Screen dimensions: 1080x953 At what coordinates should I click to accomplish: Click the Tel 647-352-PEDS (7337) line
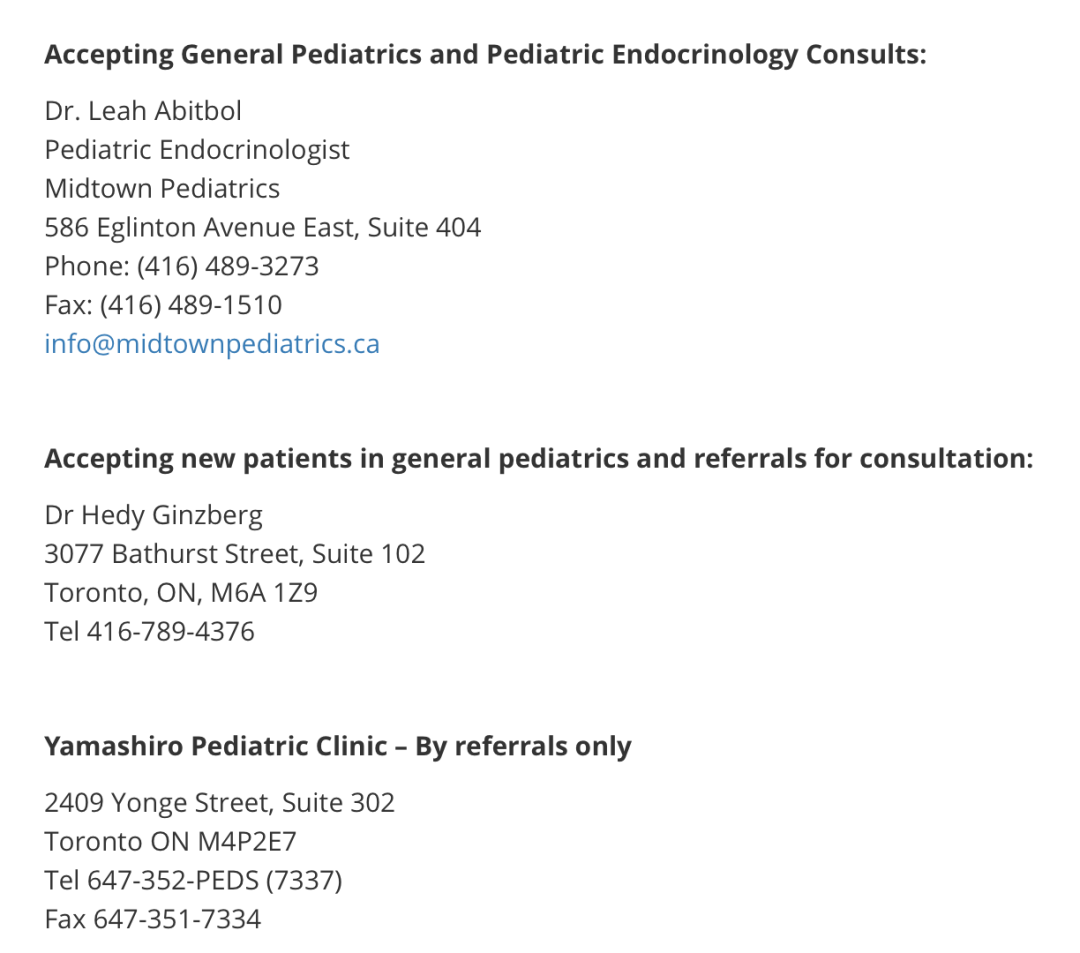(194, 881)
